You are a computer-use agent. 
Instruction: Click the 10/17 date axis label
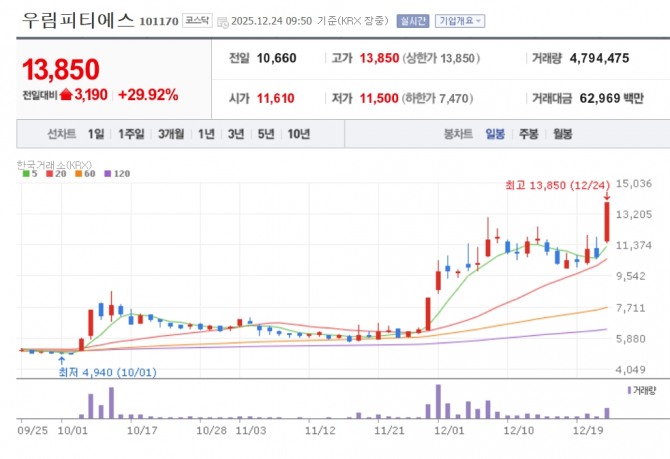(x=142, y=430)
